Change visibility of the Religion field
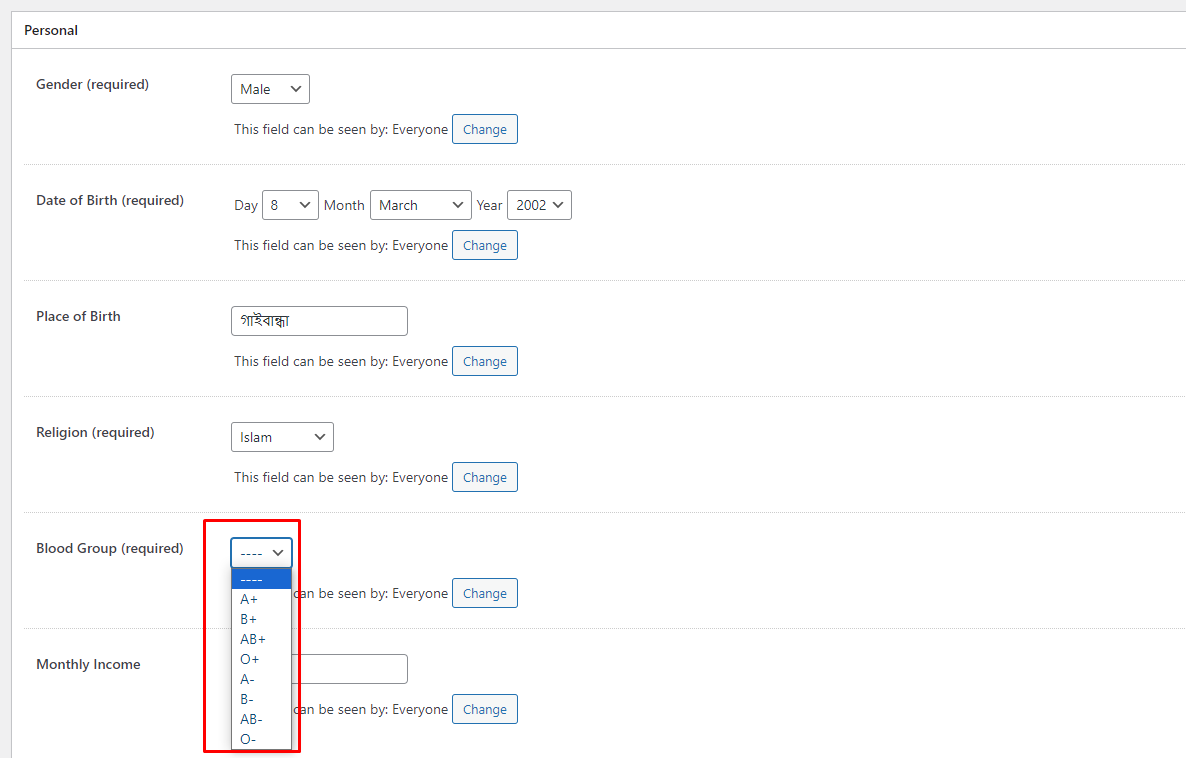Image resolution: width=1186 pixels, height=758 pixels. pos(485,477)
